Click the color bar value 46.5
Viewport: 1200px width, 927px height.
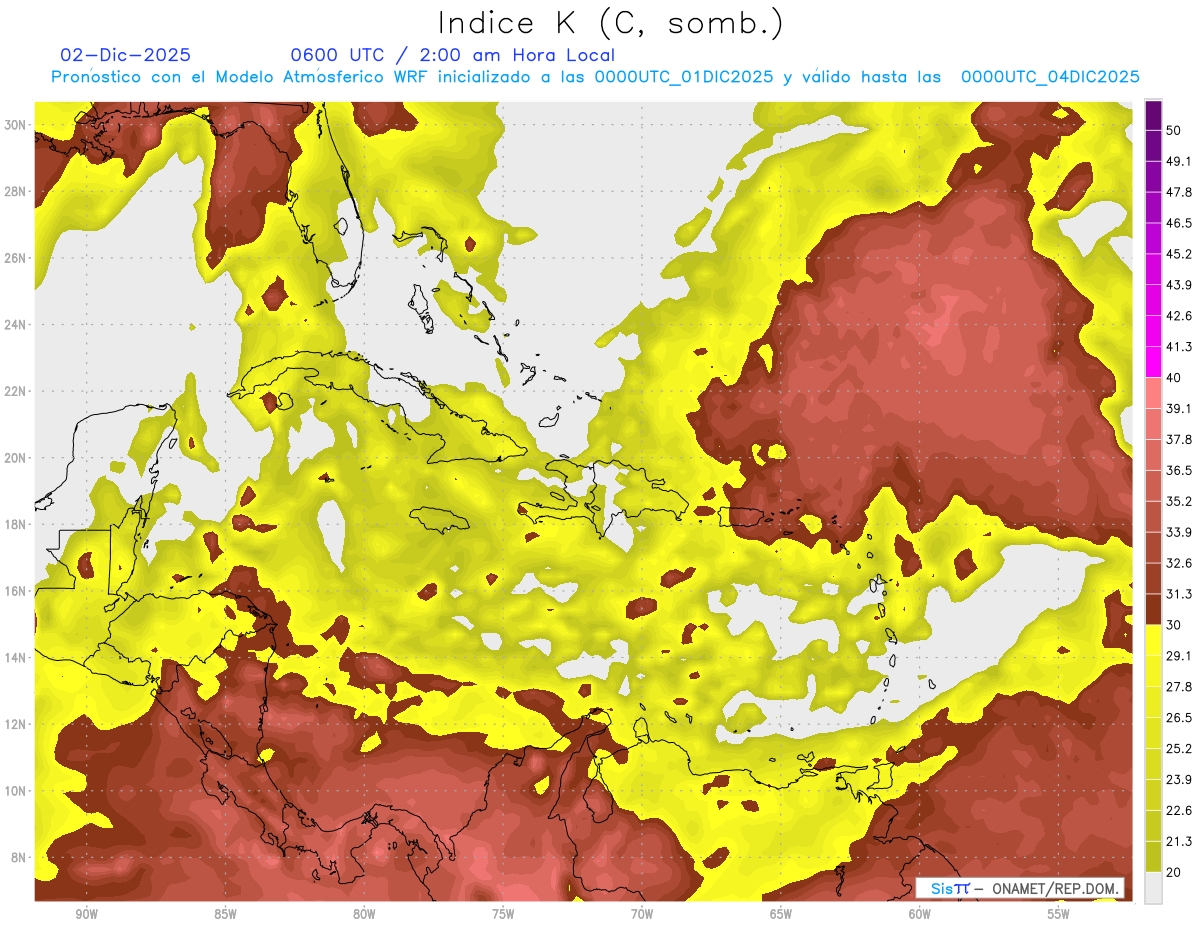tap(1179, 223)
